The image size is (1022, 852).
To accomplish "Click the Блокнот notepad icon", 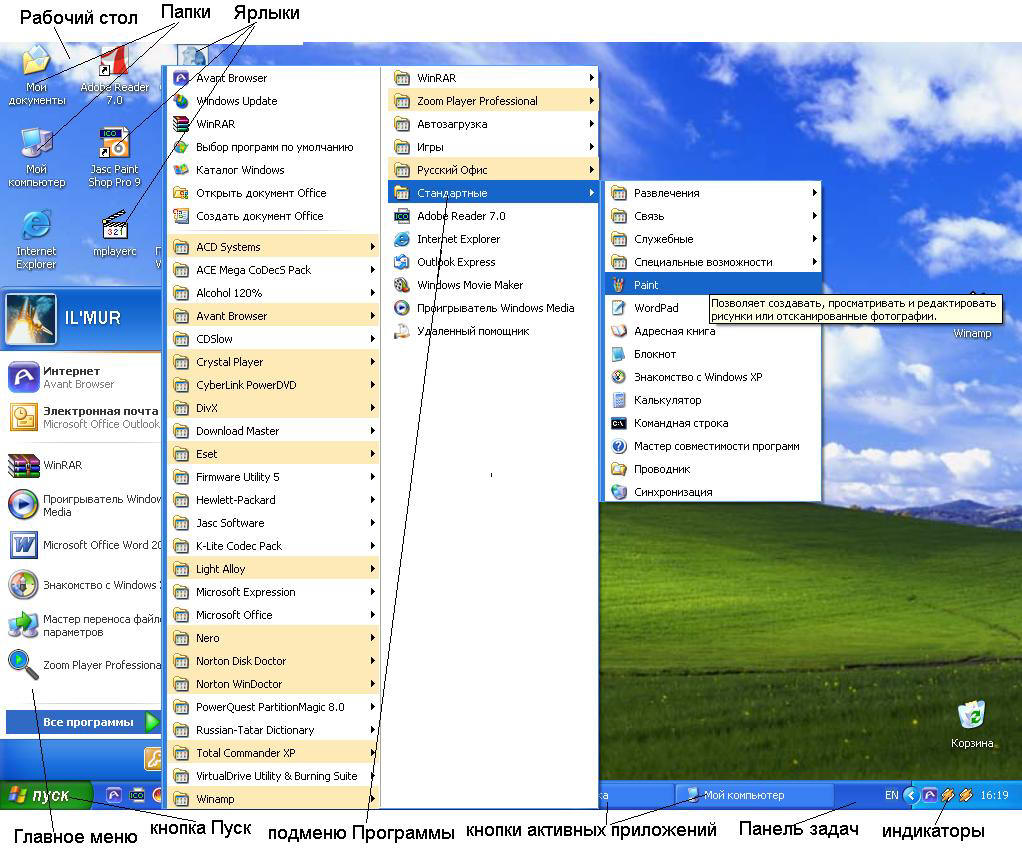I will tap(619, 354).
